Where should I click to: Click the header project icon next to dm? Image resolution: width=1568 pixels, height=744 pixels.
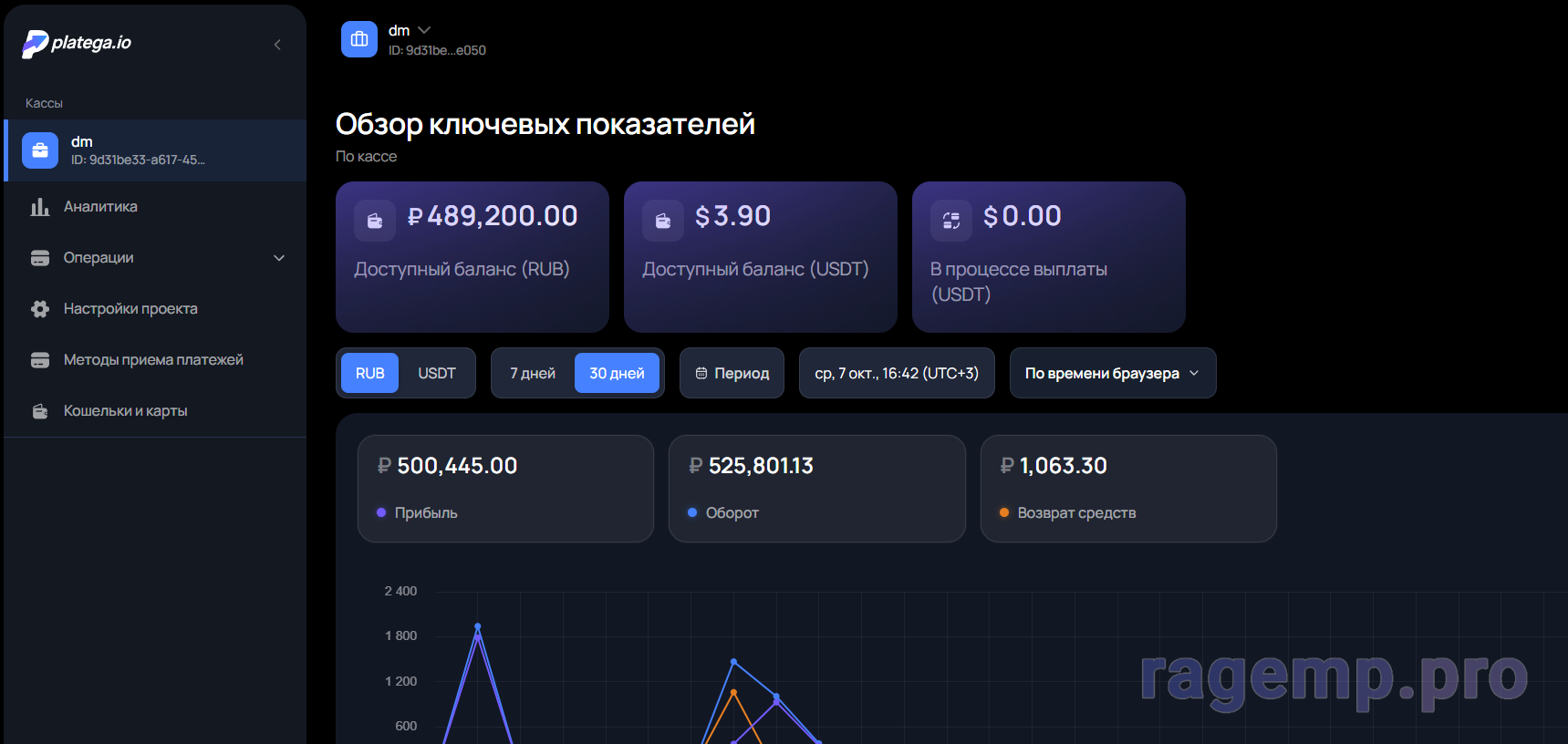pos(359,39)
